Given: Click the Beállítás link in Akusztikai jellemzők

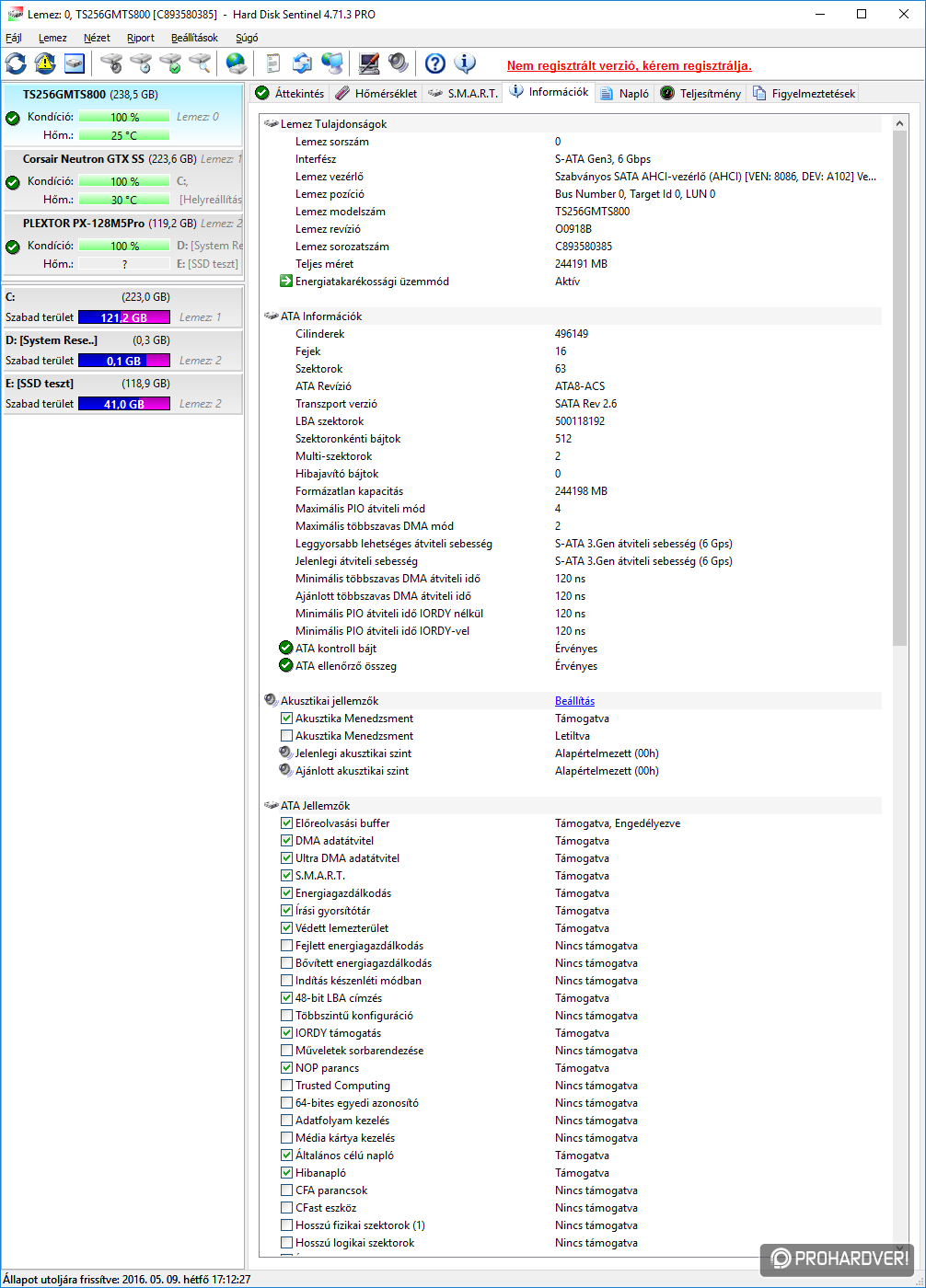Looking at the screenshot, I should point(574,701).
